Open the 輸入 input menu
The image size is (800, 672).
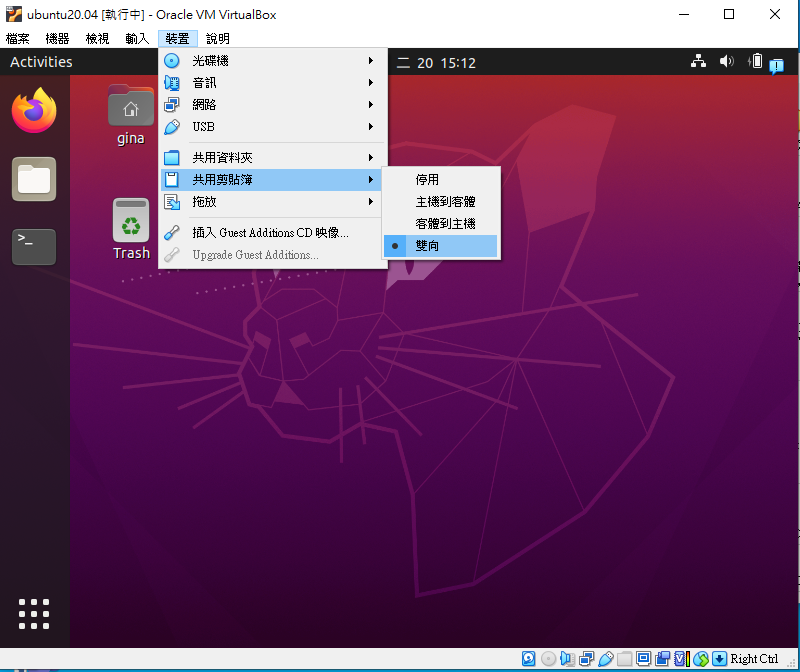(x=137, y=38)
